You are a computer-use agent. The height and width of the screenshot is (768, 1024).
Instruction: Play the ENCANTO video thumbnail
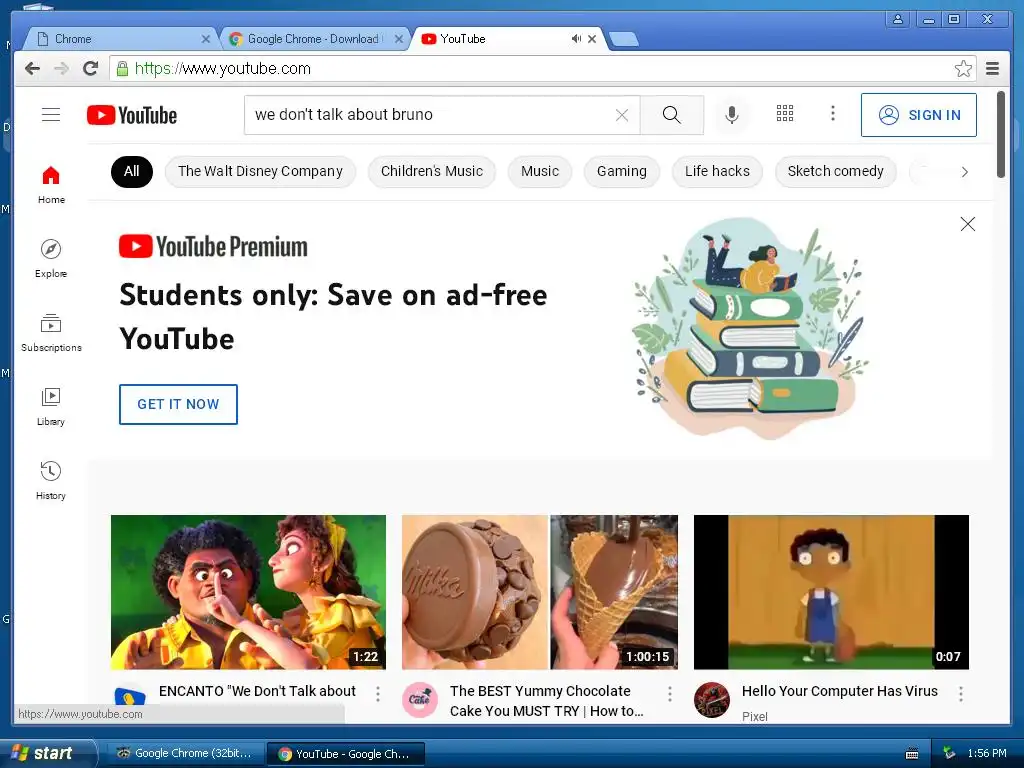point(248,592)
